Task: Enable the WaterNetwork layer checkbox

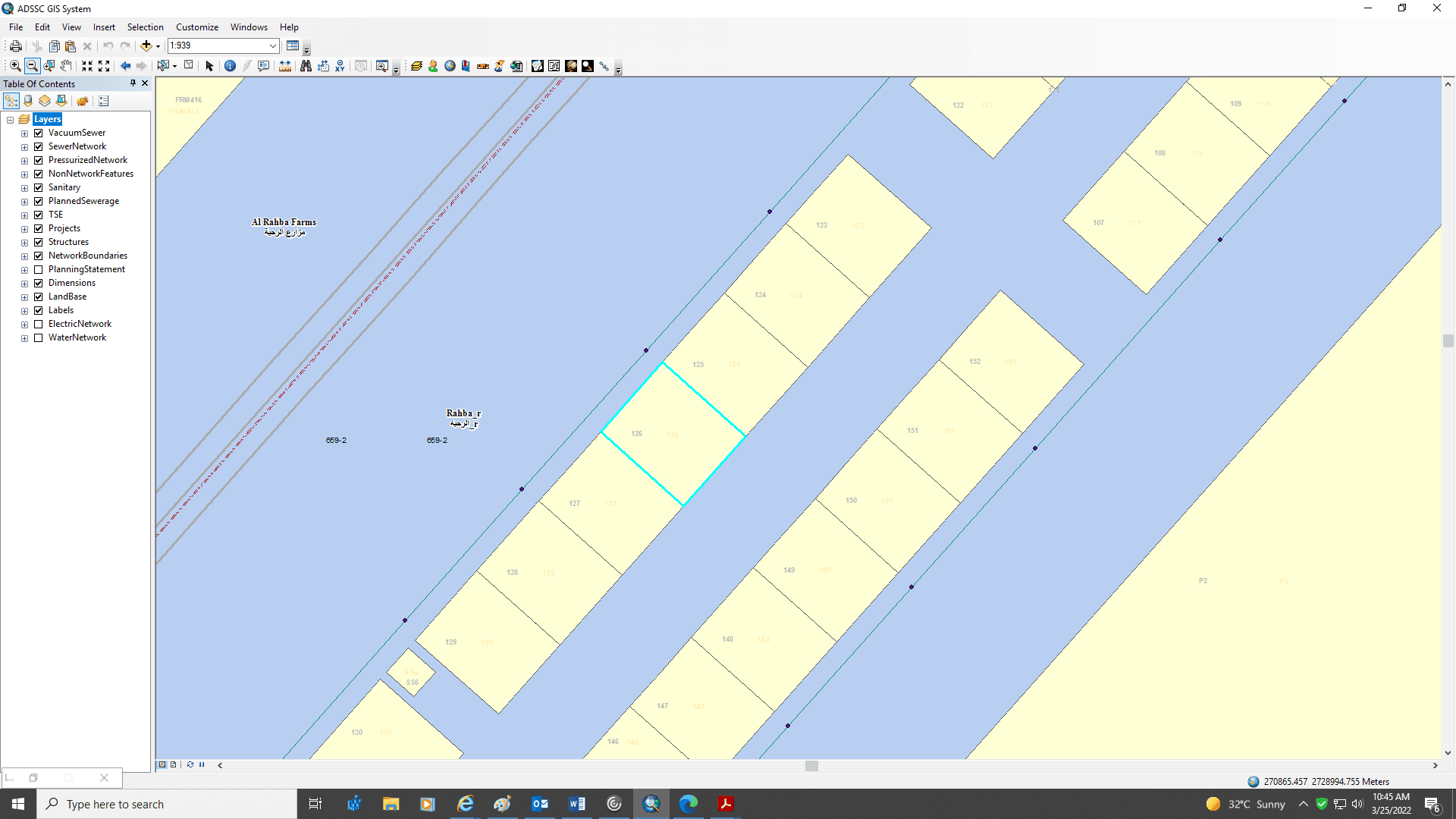Action: click(39, 337)
